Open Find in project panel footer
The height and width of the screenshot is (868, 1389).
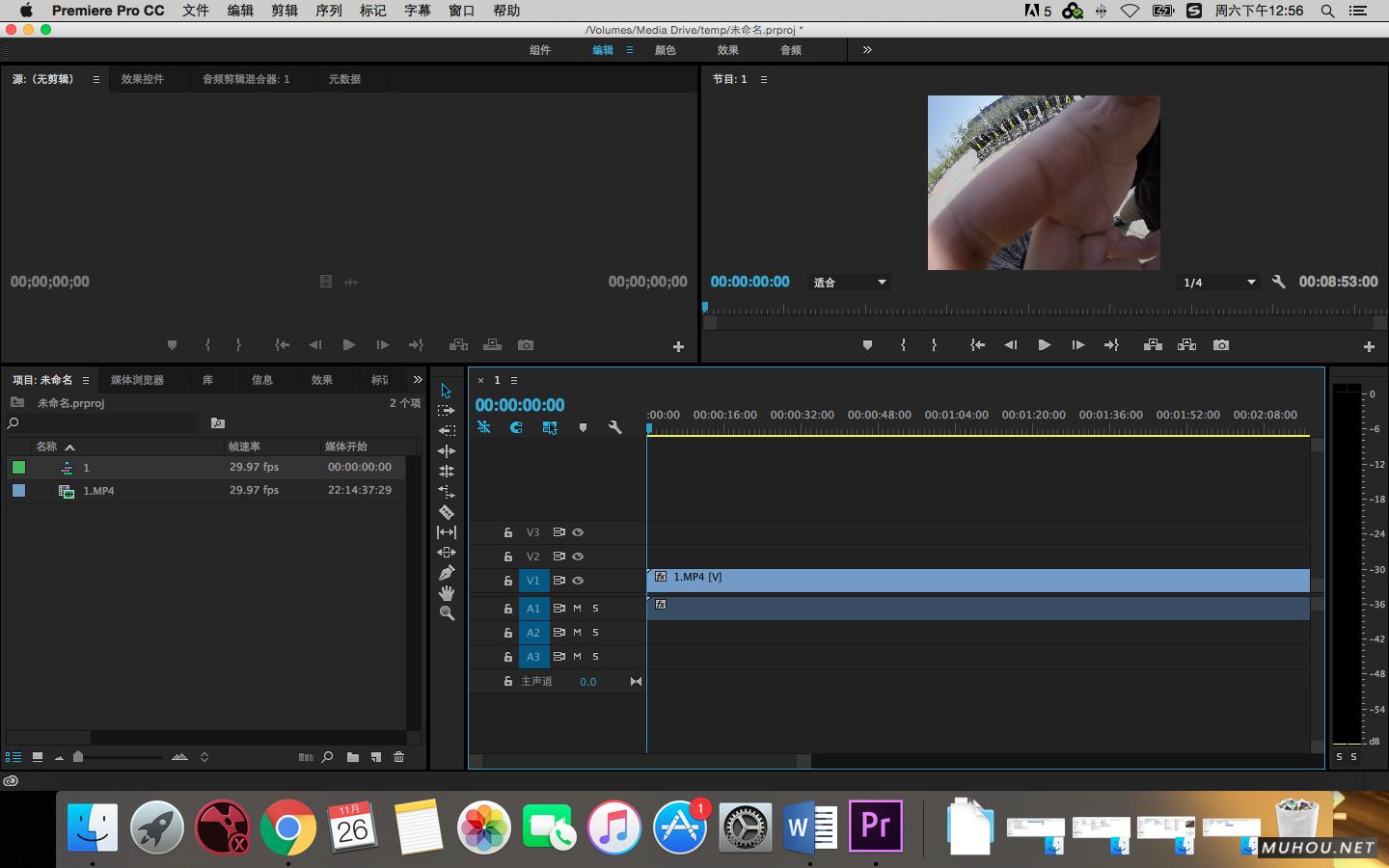pyautogui.click(x=328, y=757)
